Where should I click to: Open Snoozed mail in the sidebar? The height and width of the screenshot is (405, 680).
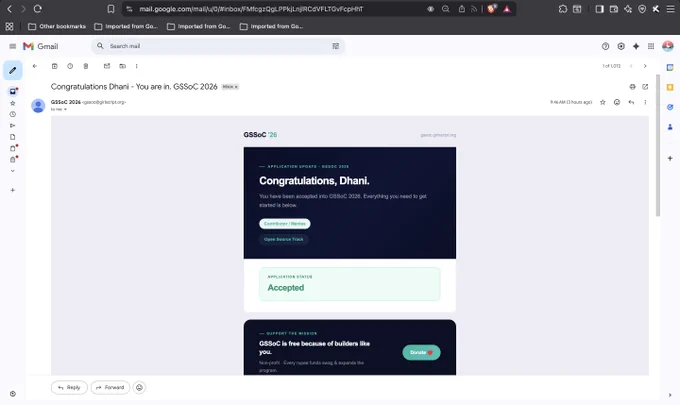(13, 114)
